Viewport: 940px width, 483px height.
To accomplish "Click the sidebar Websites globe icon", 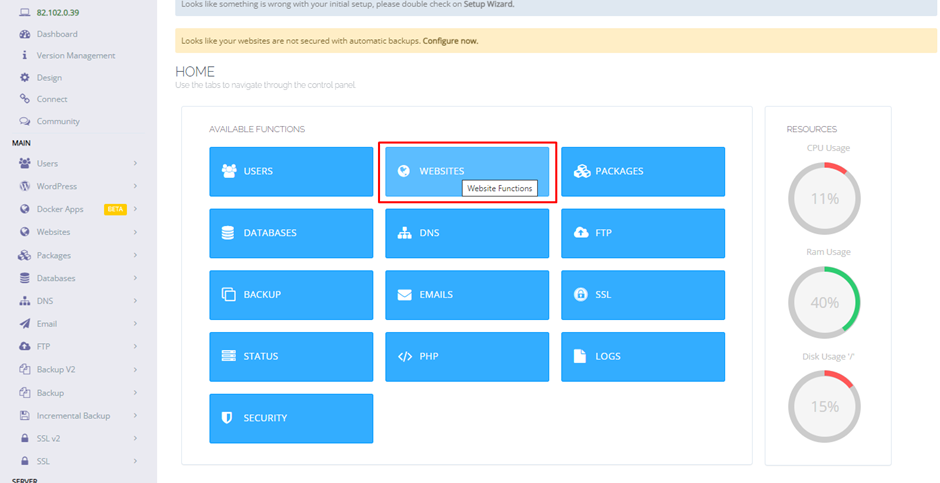I will (x=25, y=232).
